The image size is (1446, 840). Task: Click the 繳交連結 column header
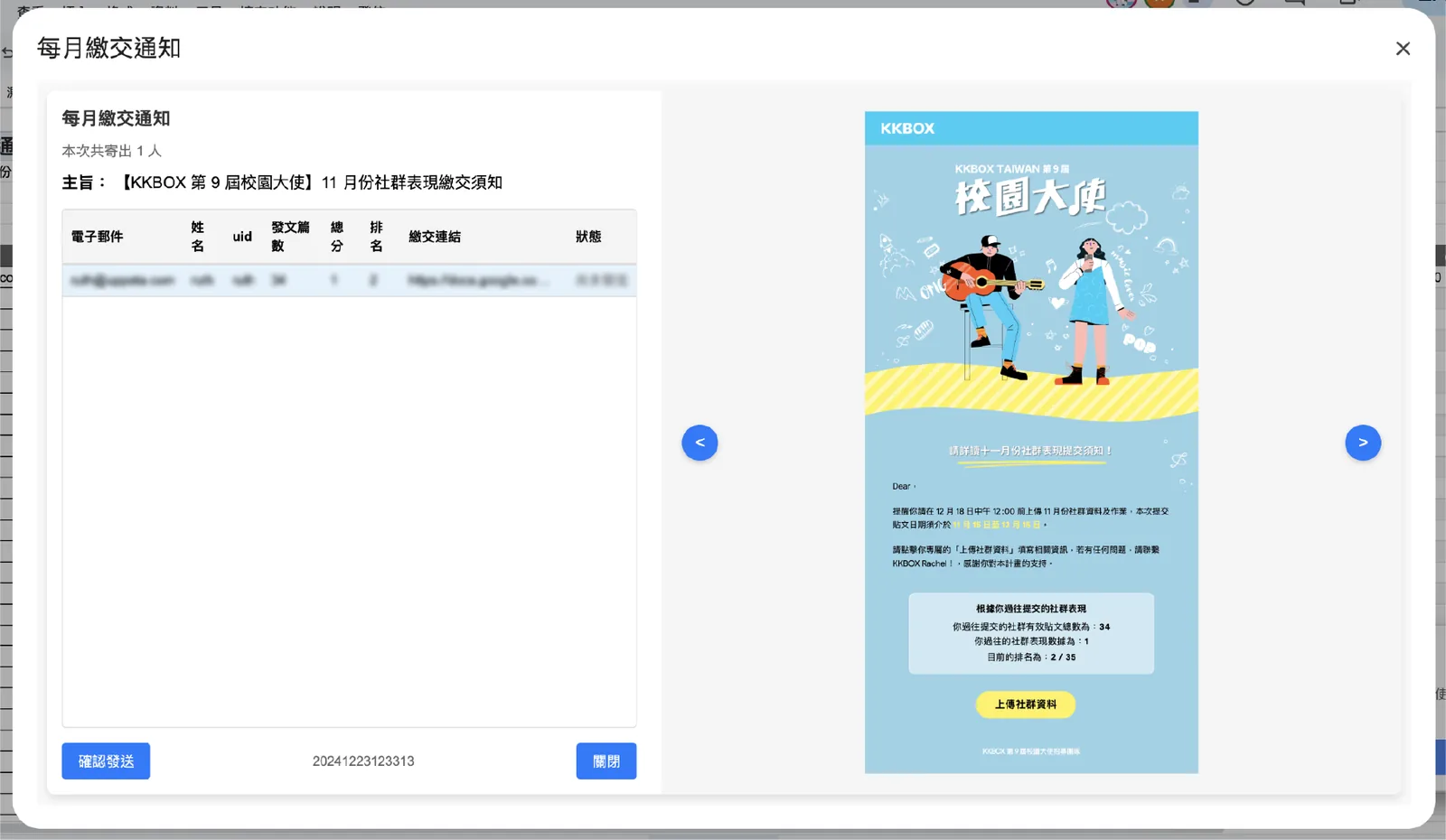point(435,237)
